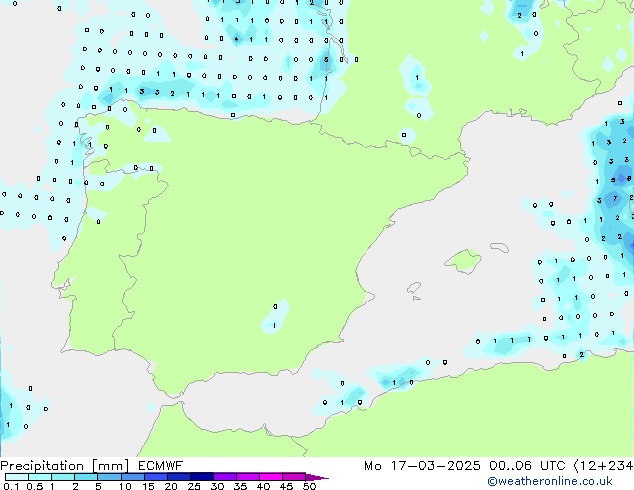This screenshot has width=634, height=490.
Task: Click the 20–25 mm dark blue swatch
Action: coord(178,477)
